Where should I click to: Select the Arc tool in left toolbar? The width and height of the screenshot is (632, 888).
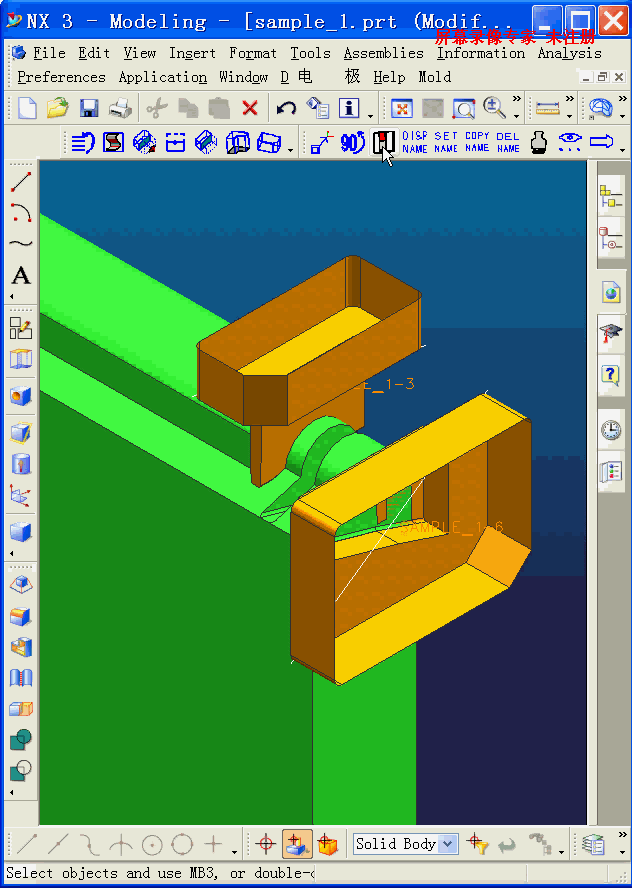21,212
